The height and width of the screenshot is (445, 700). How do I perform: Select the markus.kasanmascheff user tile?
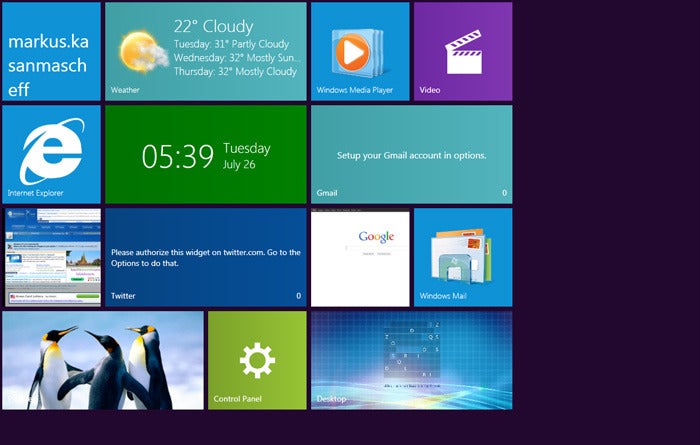pyautogui.click(x=51, y=52)
